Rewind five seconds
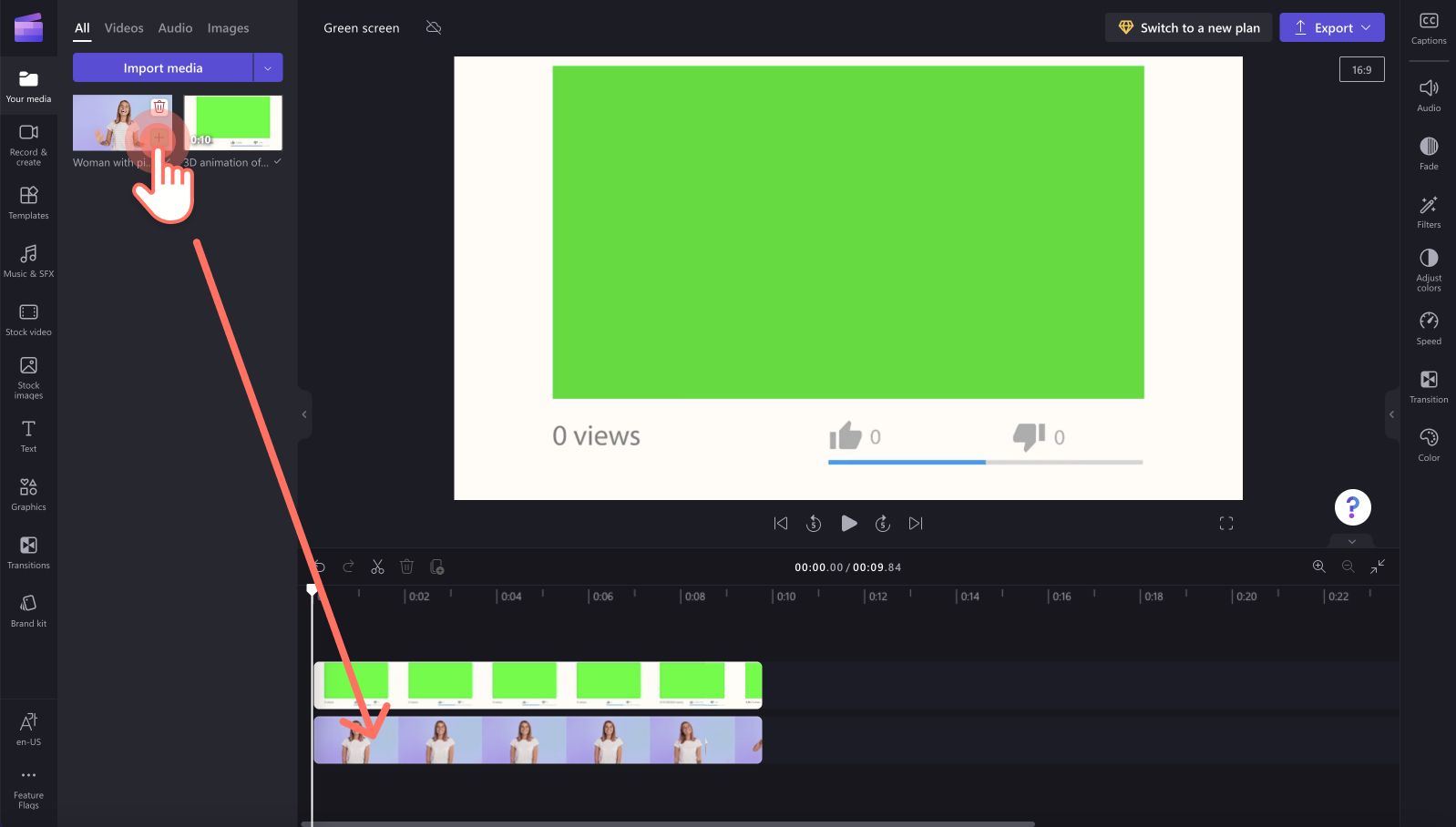 [814, 523]
